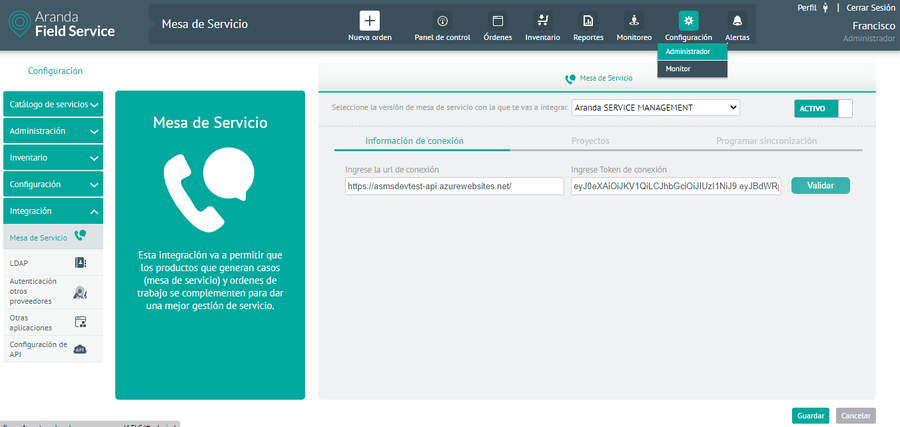Click the Configuración de API cloud icon
900x427 pixels.
pyautogui.click(x=80, y=349)
